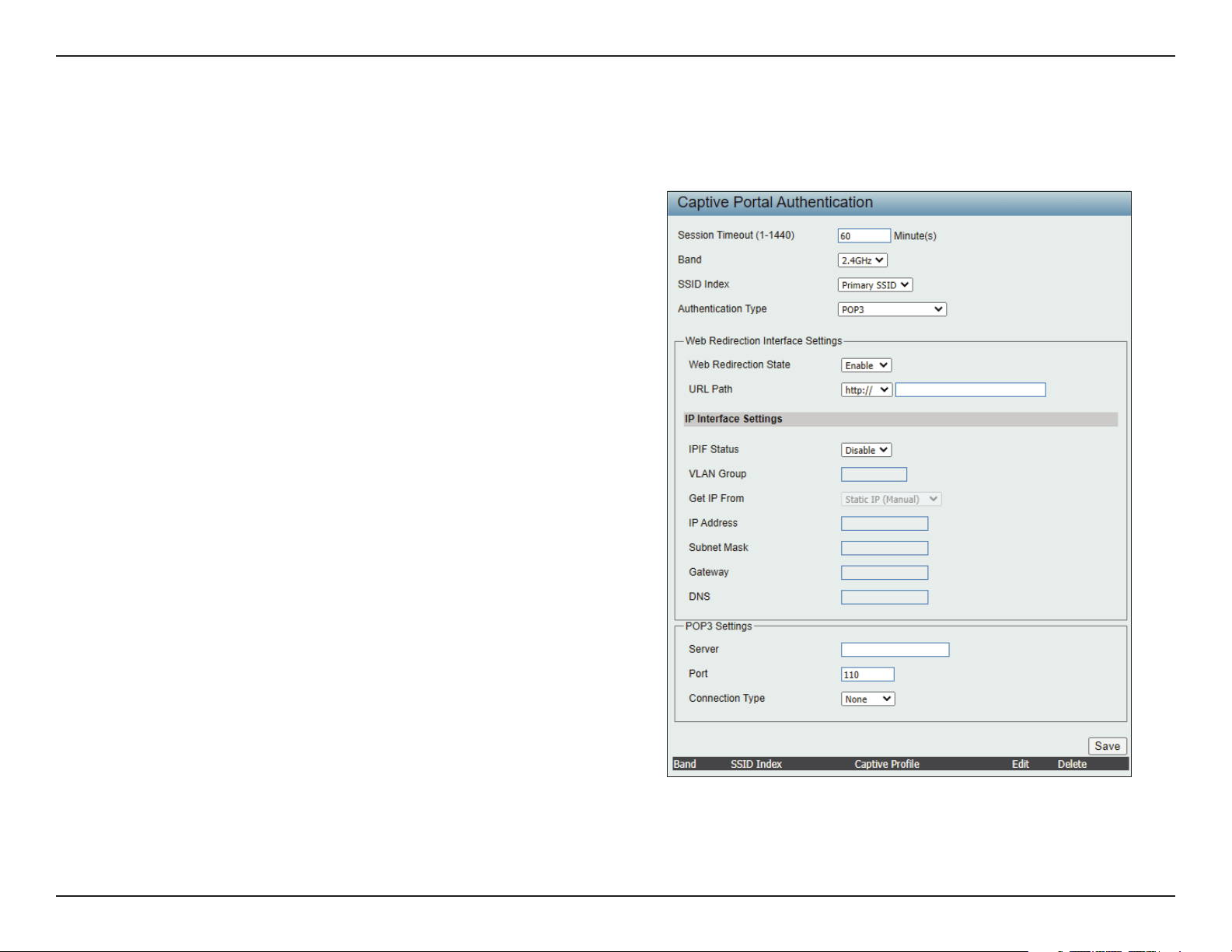
Task: Click the Captive Profile column header
Action: [x=887, y=765]
